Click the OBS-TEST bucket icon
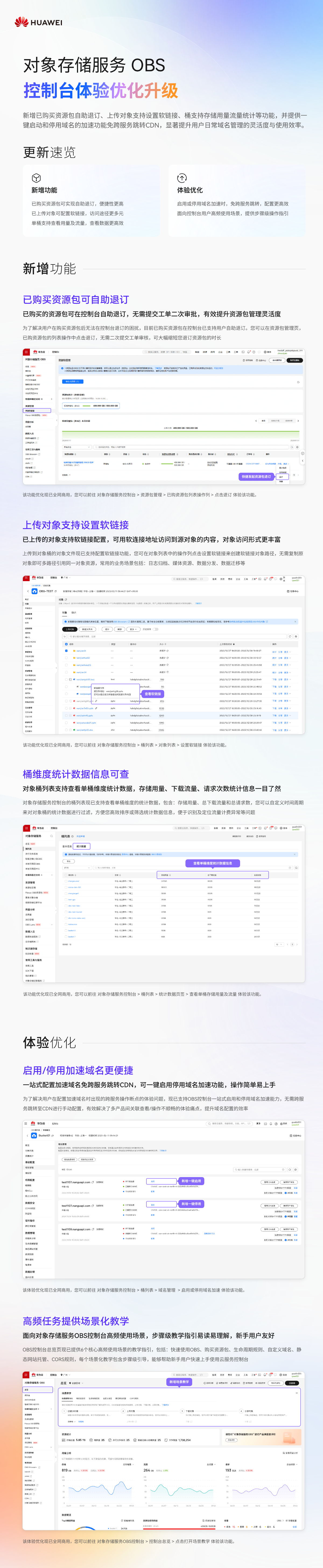The height and width of the screenshot is (1568, 323). (x=35, y=591)
